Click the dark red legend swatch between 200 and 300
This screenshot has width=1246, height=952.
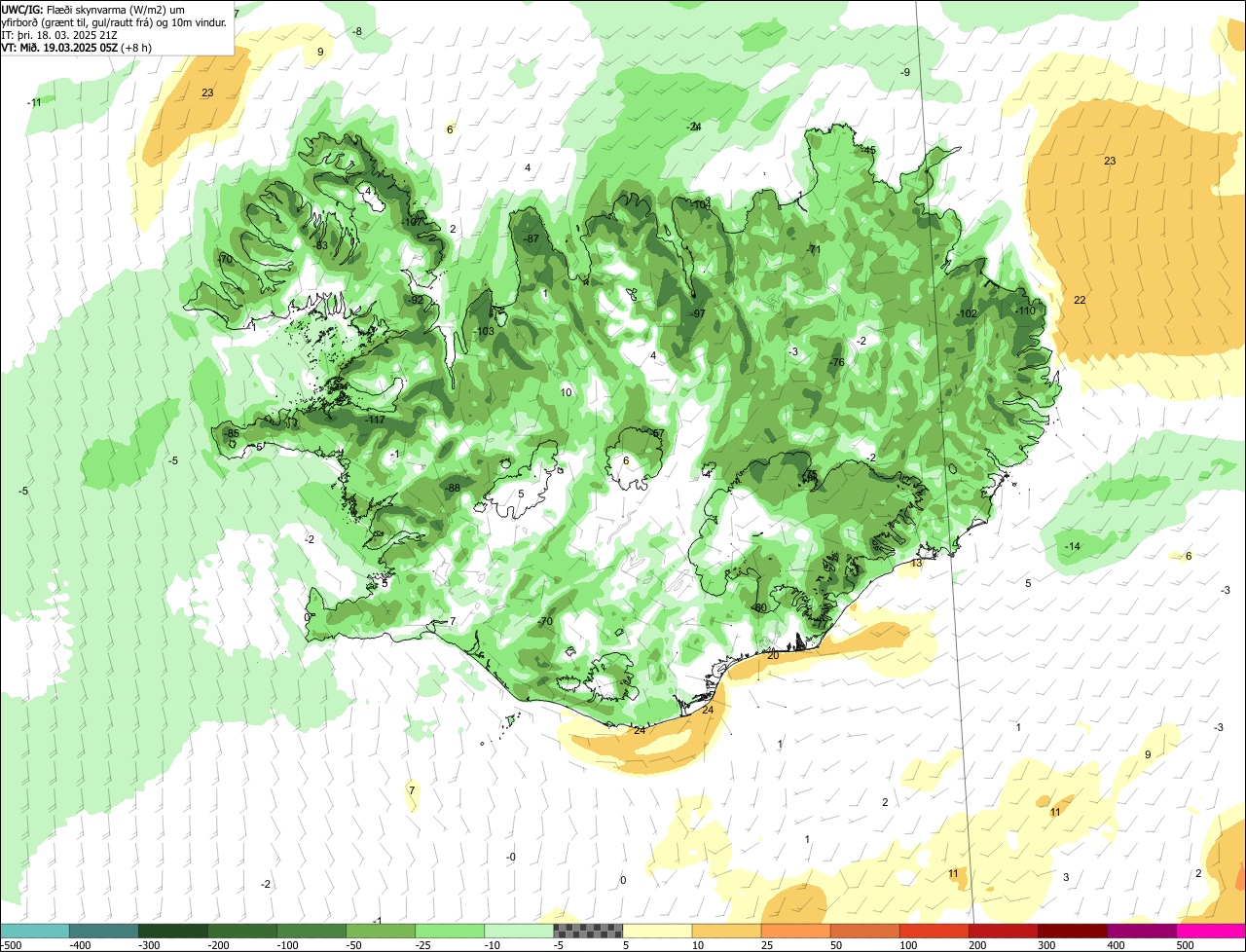click(1003, 931)
